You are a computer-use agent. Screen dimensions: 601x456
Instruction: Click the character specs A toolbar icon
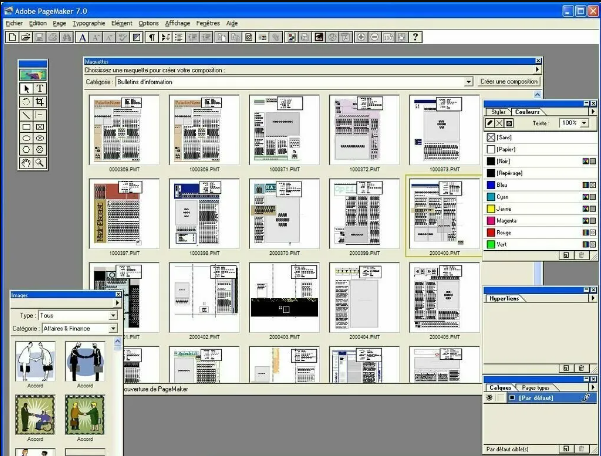82,37
